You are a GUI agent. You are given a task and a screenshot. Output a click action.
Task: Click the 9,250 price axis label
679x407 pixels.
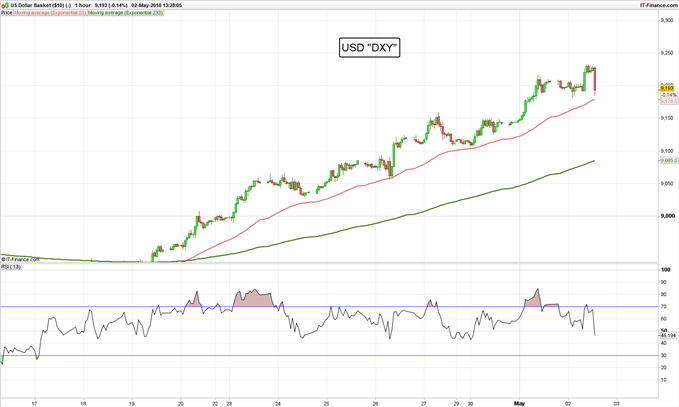click(666, 53)
